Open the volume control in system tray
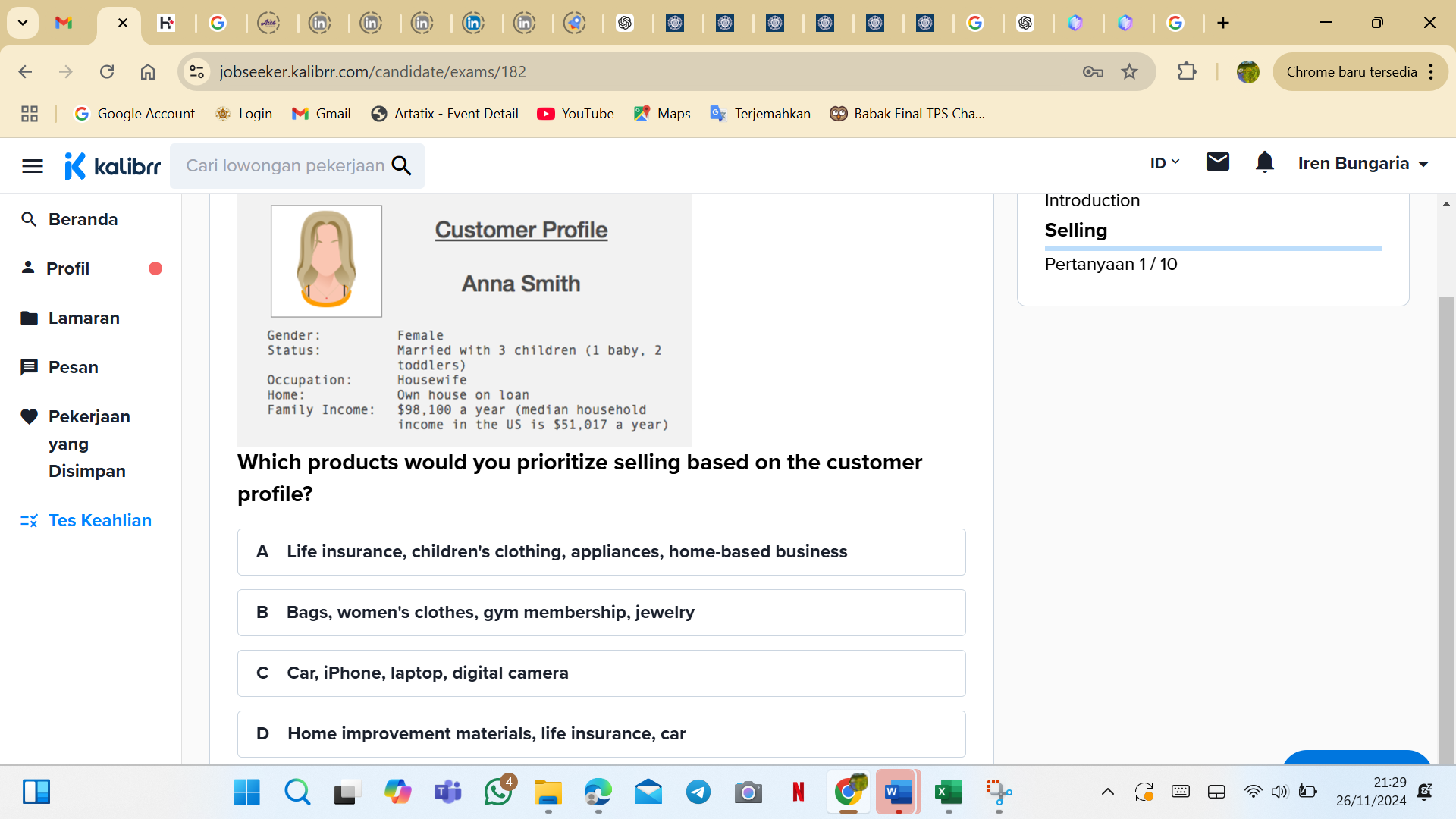The height and width of the screenshot is (819, 1456). pyautogui.click(x=1279, y=792)
